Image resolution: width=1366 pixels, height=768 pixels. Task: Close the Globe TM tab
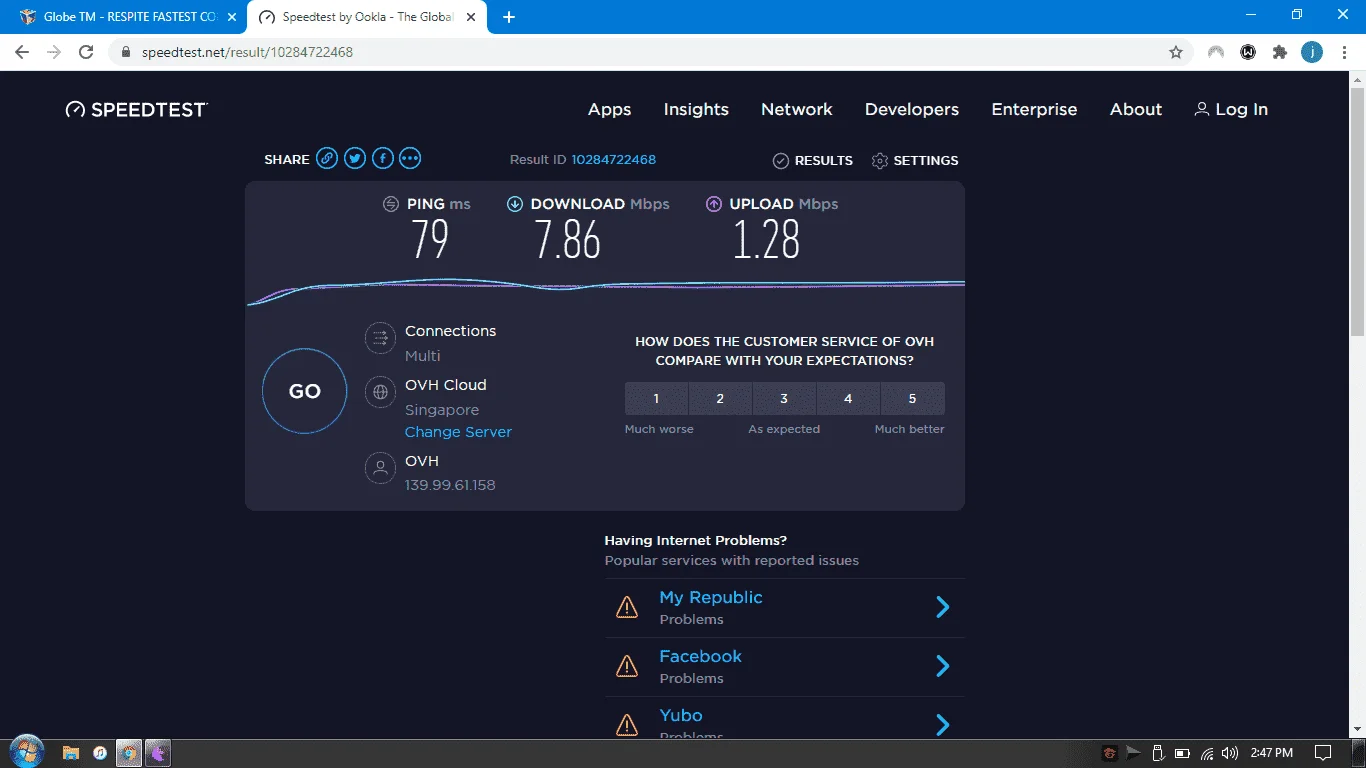click(x=232, y=17)
